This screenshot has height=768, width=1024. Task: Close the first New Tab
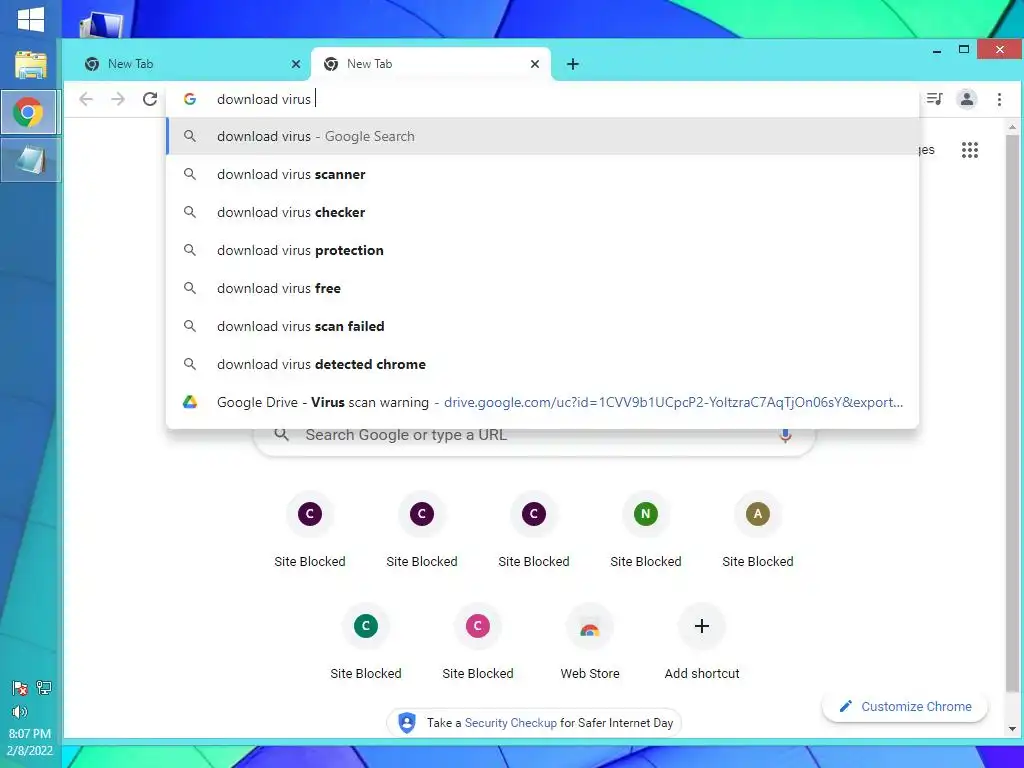pos(296,64)
